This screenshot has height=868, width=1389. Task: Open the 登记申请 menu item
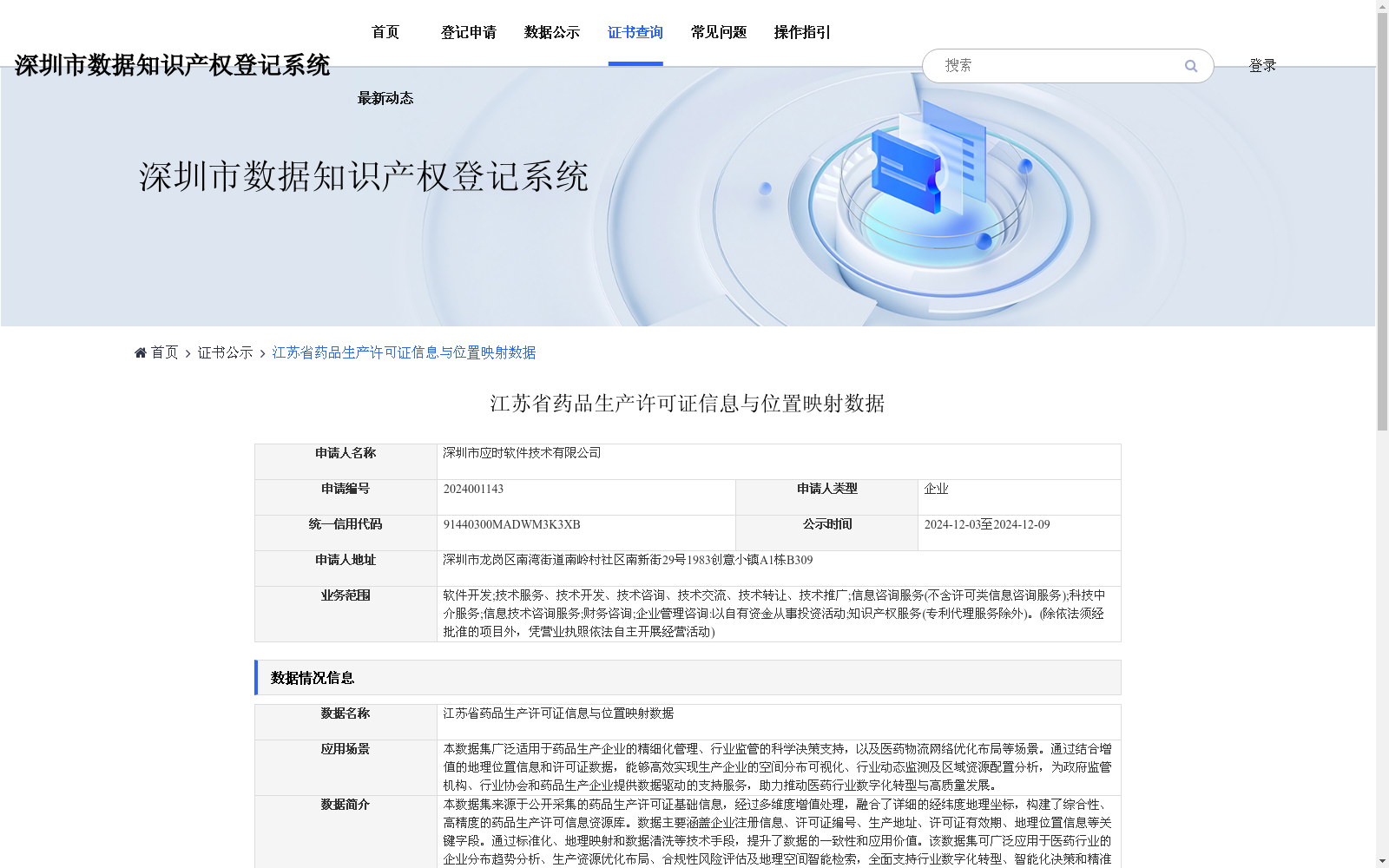[469, 32]
